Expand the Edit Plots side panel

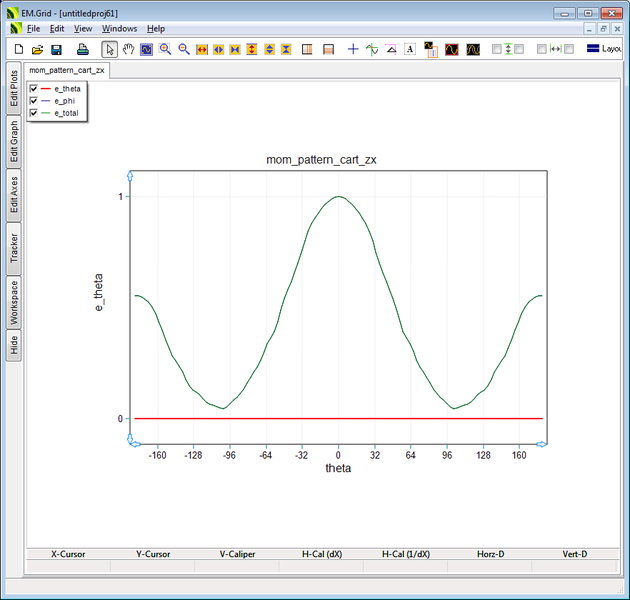13,88
